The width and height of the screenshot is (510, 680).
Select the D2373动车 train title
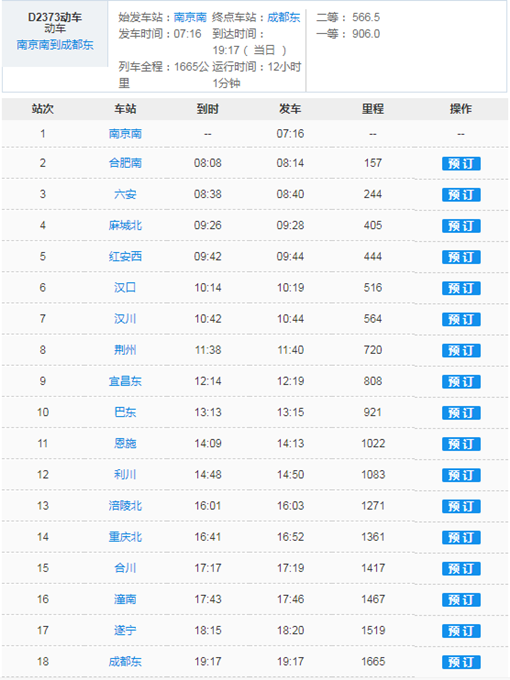55,17
